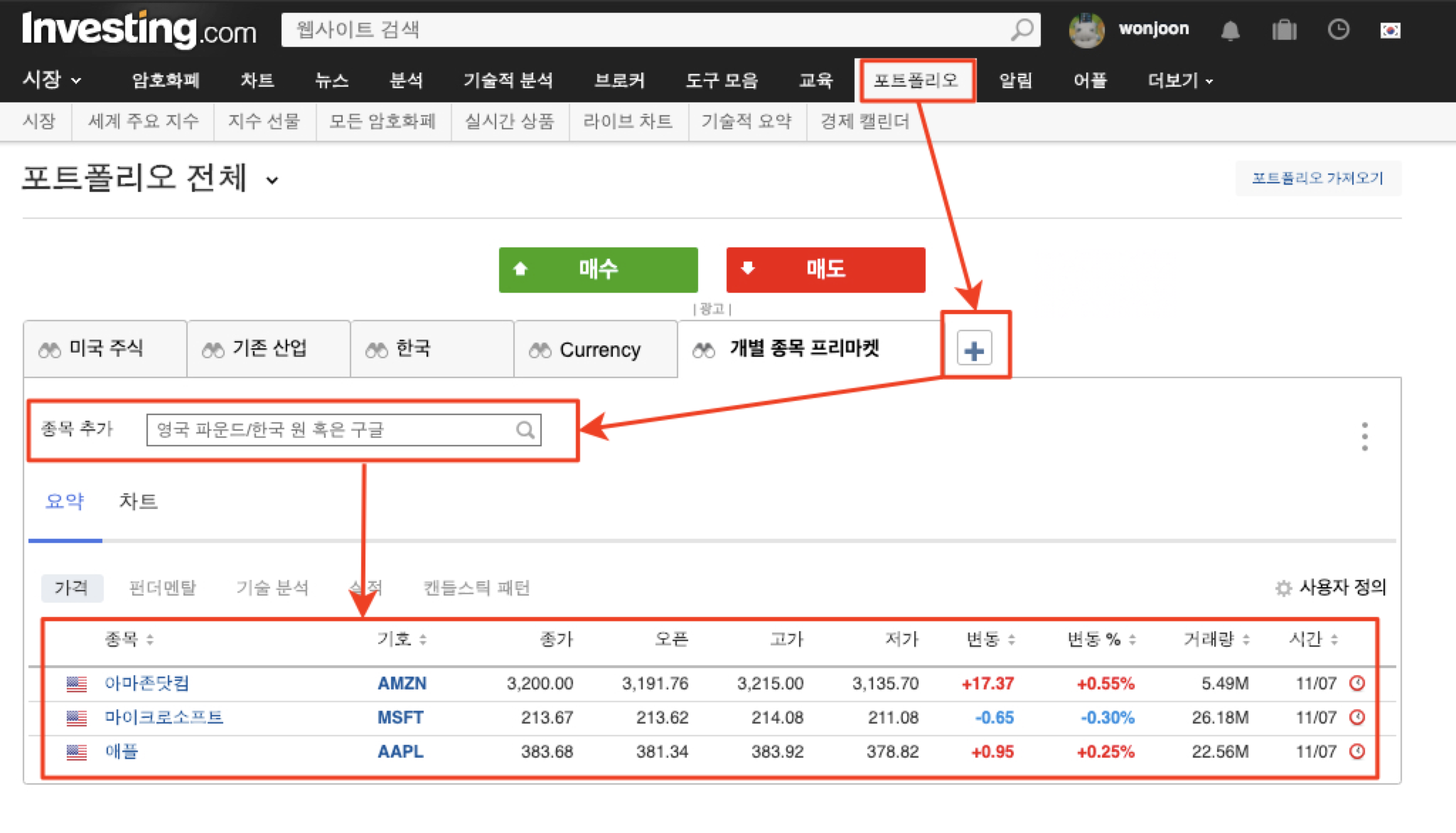The image size is (1456, 833).
Task: Open the briefcase portfolio icon in header
Action: (1284, 30)
